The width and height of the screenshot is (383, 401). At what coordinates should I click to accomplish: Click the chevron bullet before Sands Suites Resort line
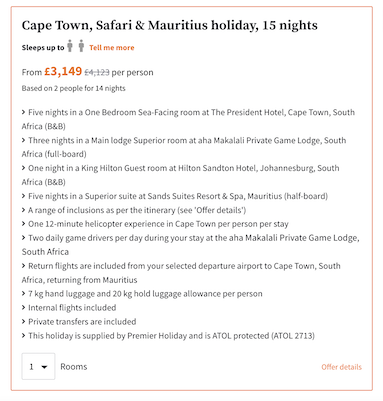point(24,196)
